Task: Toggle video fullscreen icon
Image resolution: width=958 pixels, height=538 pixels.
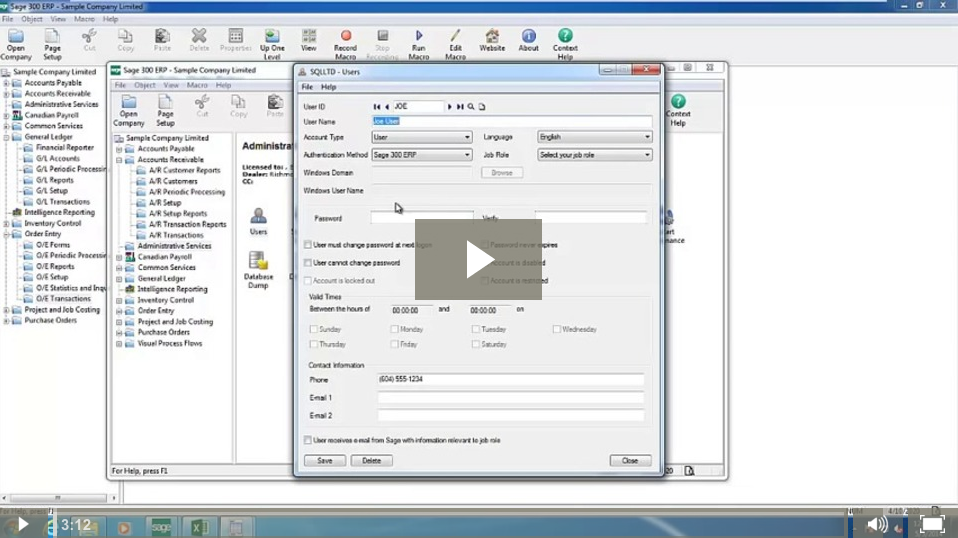Action: point(932,524)
